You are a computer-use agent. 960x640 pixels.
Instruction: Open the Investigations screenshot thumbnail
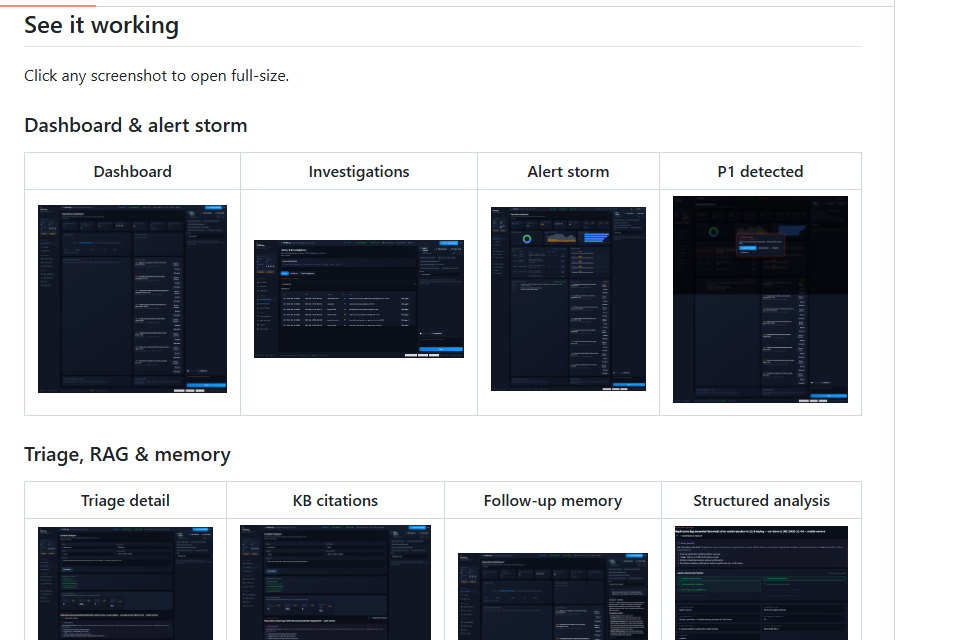point(359,299)
